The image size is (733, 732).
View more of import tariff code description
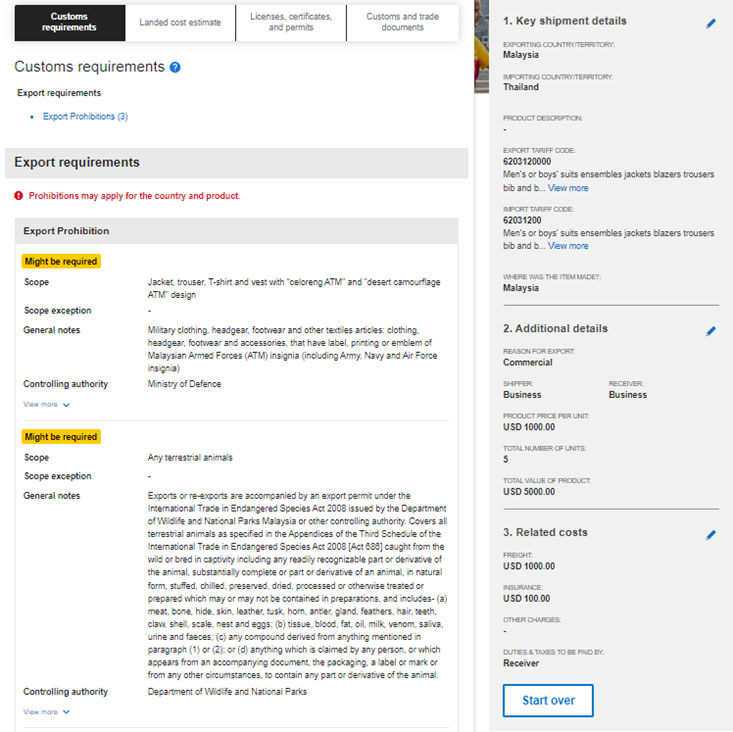[x=568, y=246]
